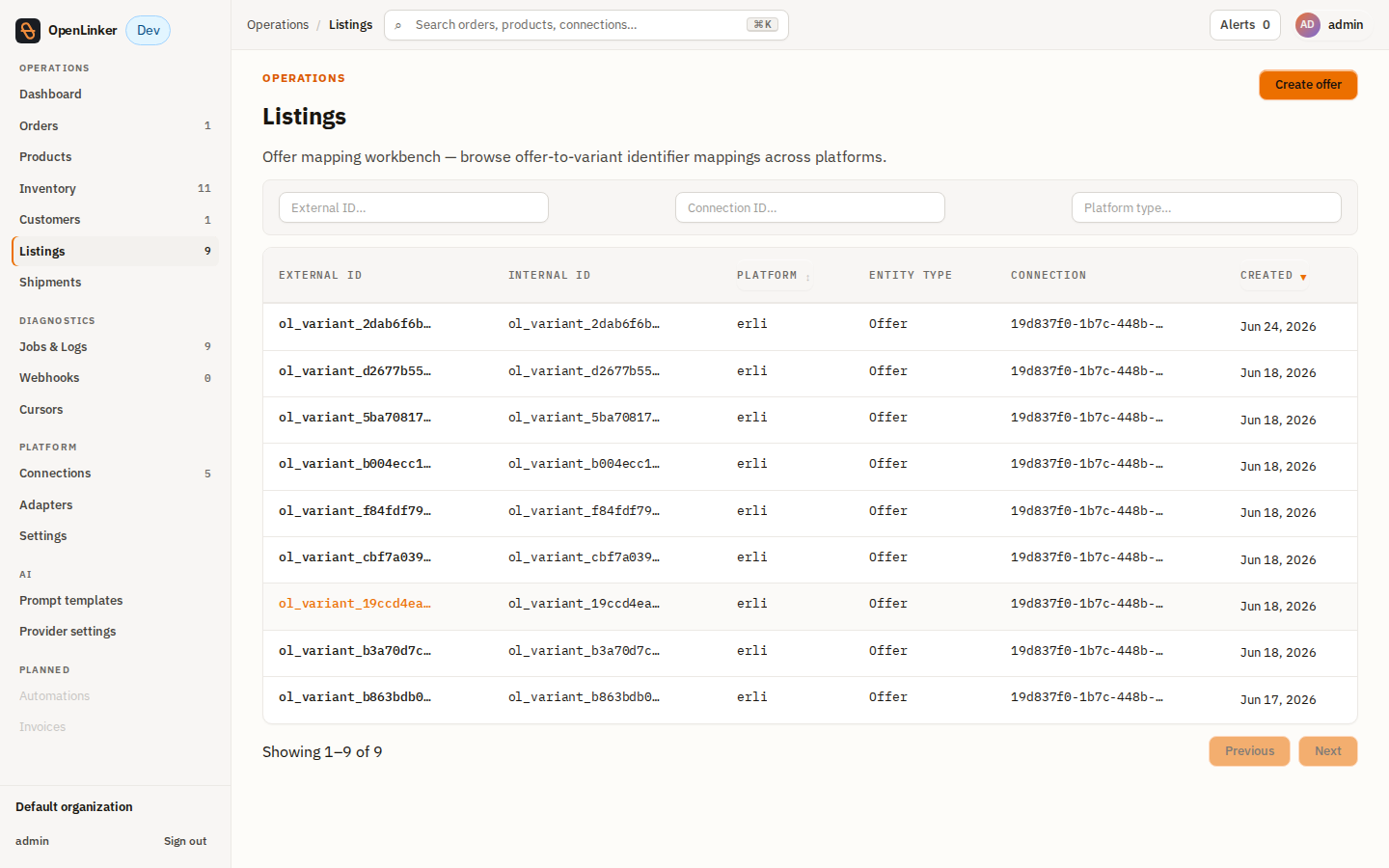The height and width of the screenshot is (868, 1389).
Task: Click the Created column sort arrow
Action: (1303, 277)
